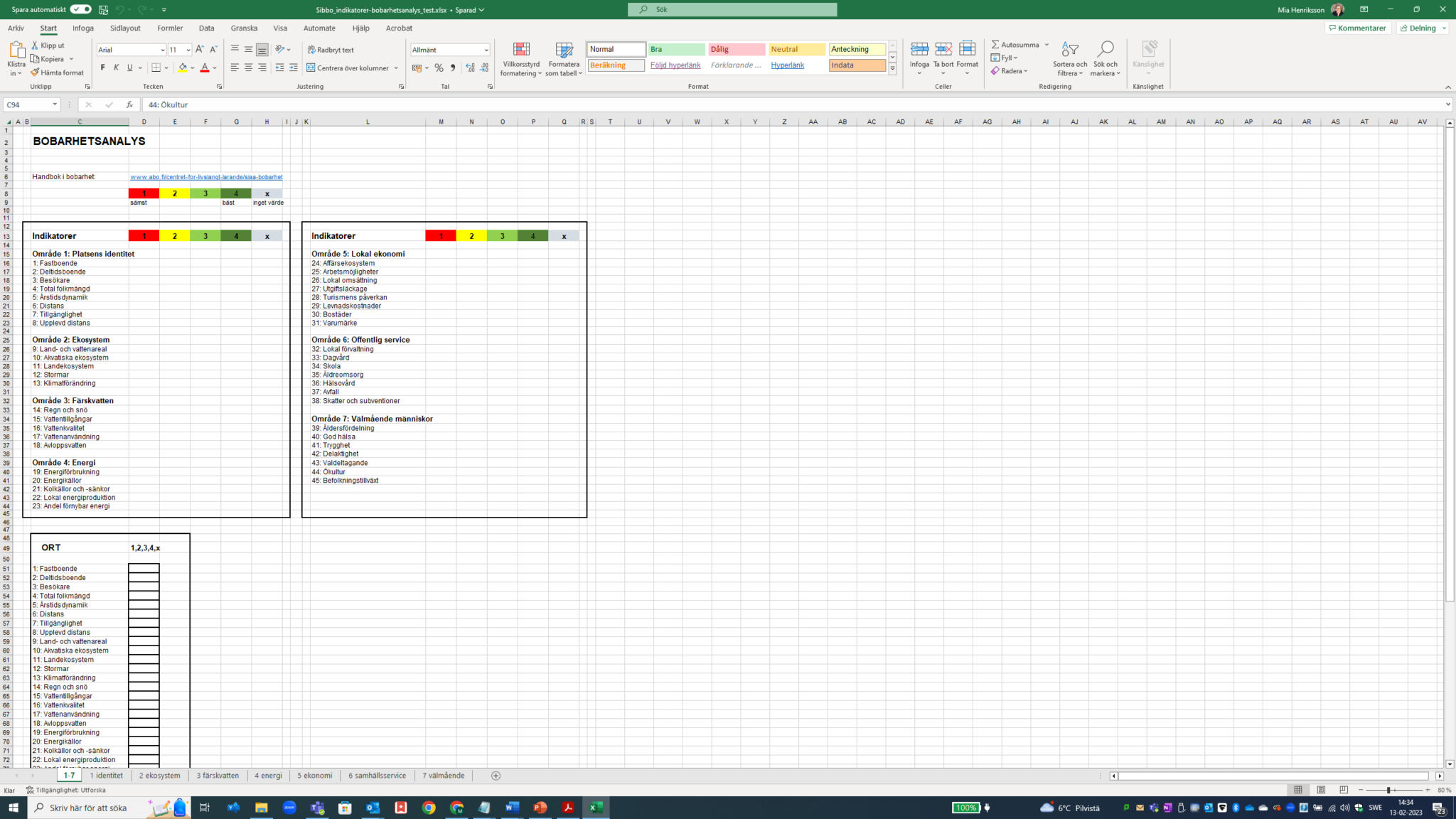The image size is (1456, 819).
Task: Click the Delning share button
Action: pos(1422,28)
